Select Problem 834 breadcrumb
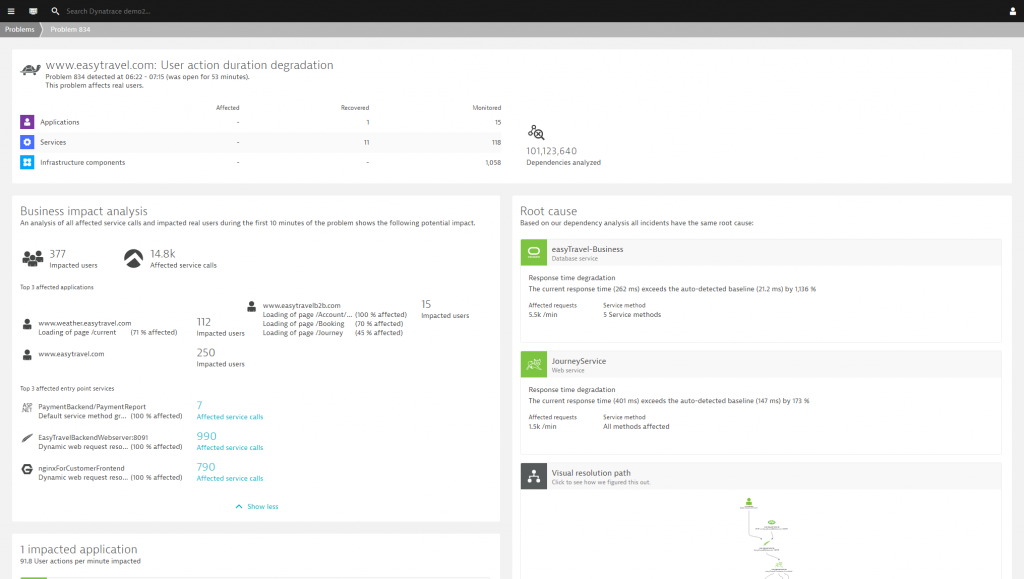 pyautogui.click(x=71, y=29)
